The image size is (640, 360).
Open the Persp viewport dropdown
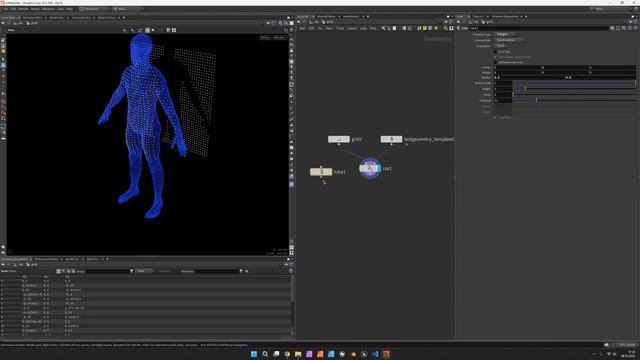click(264, 38)
